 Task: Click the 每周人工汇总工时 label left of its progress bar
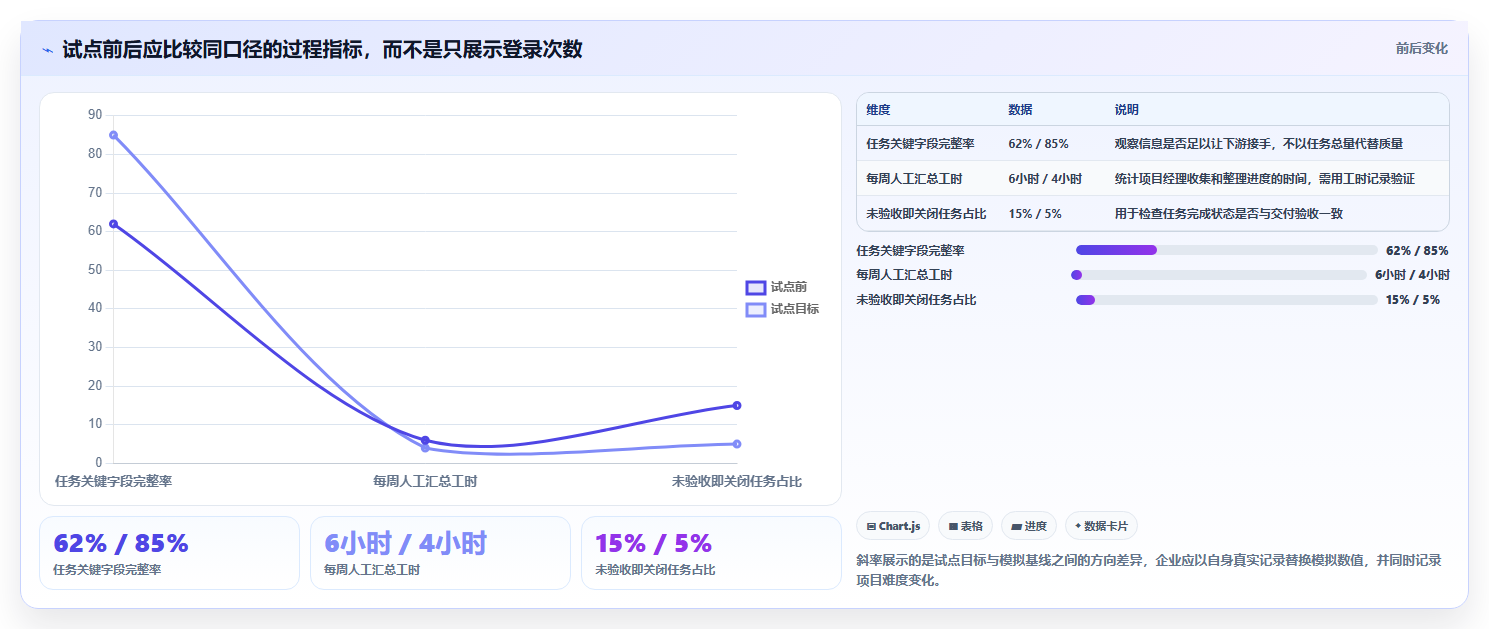[x=904, y=275]
